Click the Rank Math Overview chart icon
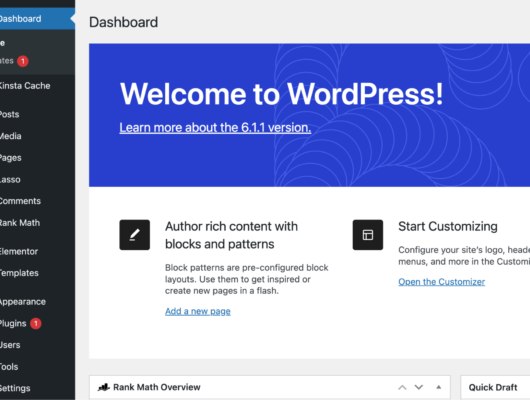Viewport: 530px width, 400px height. [104, 387]
